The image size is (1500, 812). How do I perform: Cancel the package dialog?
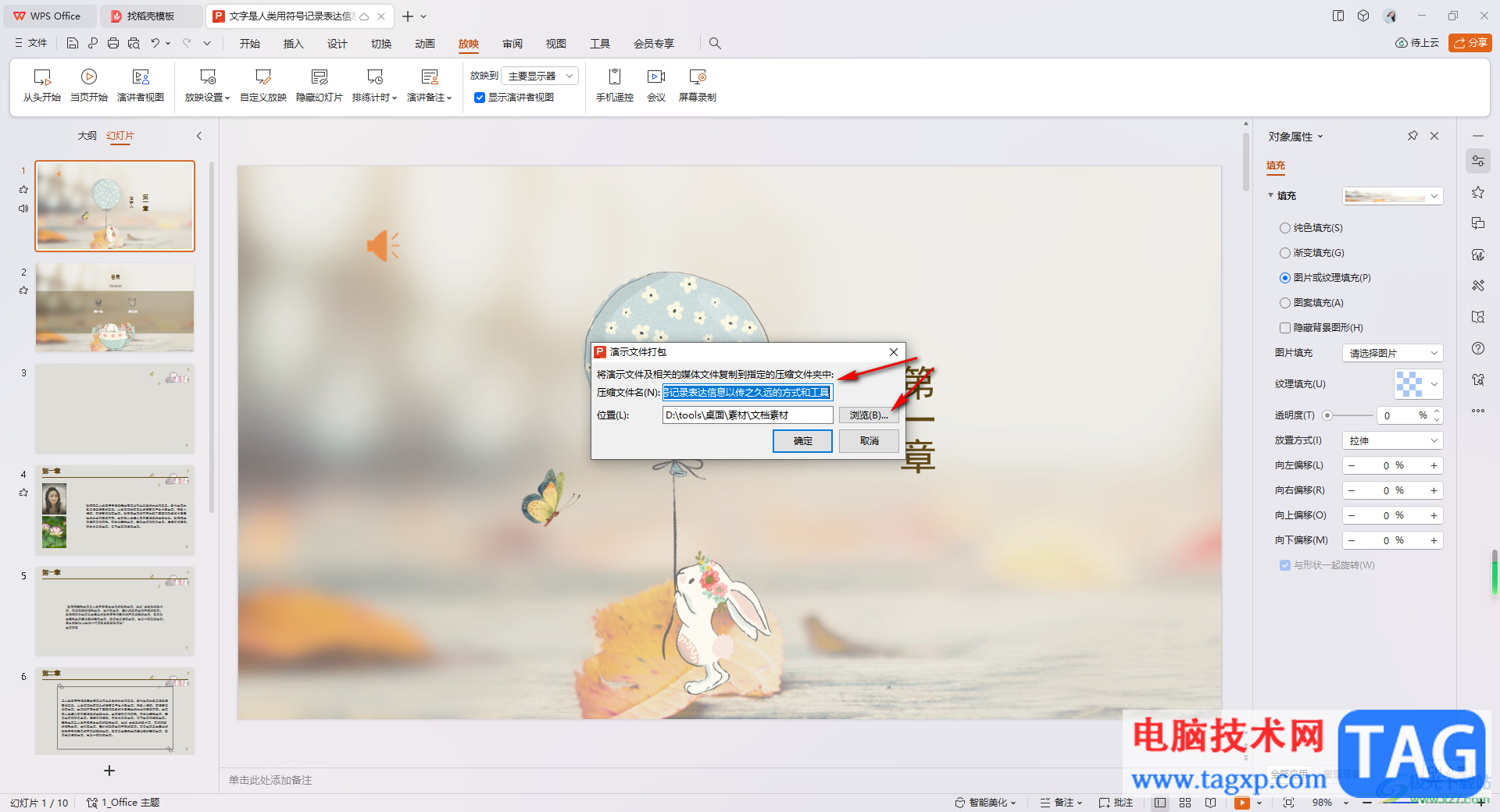[869, 441]
